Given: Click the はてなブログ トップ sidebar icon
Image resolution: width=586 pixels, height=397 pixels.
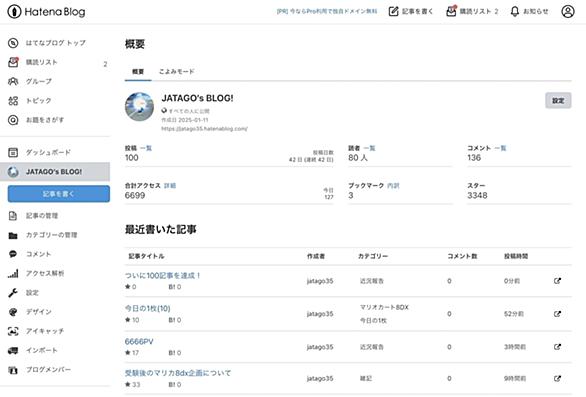Looking at the screenshot, I should 13,43.
